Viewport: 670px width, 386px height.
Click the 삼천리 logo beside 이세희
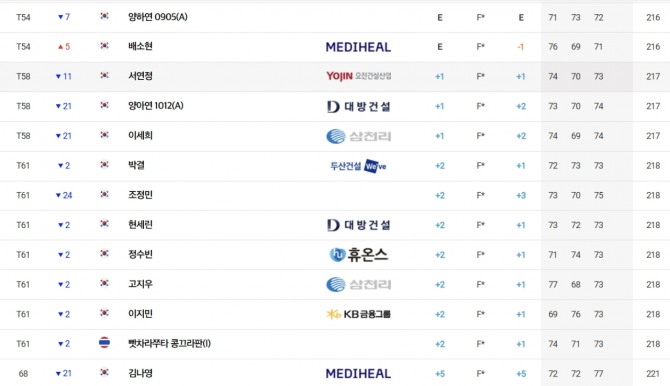(x=359, y=136)
